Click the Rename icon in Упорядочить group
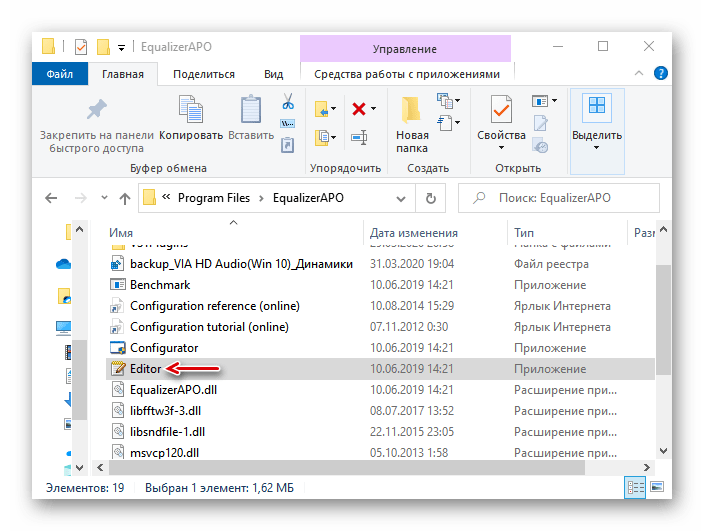 tap(359, 137)
